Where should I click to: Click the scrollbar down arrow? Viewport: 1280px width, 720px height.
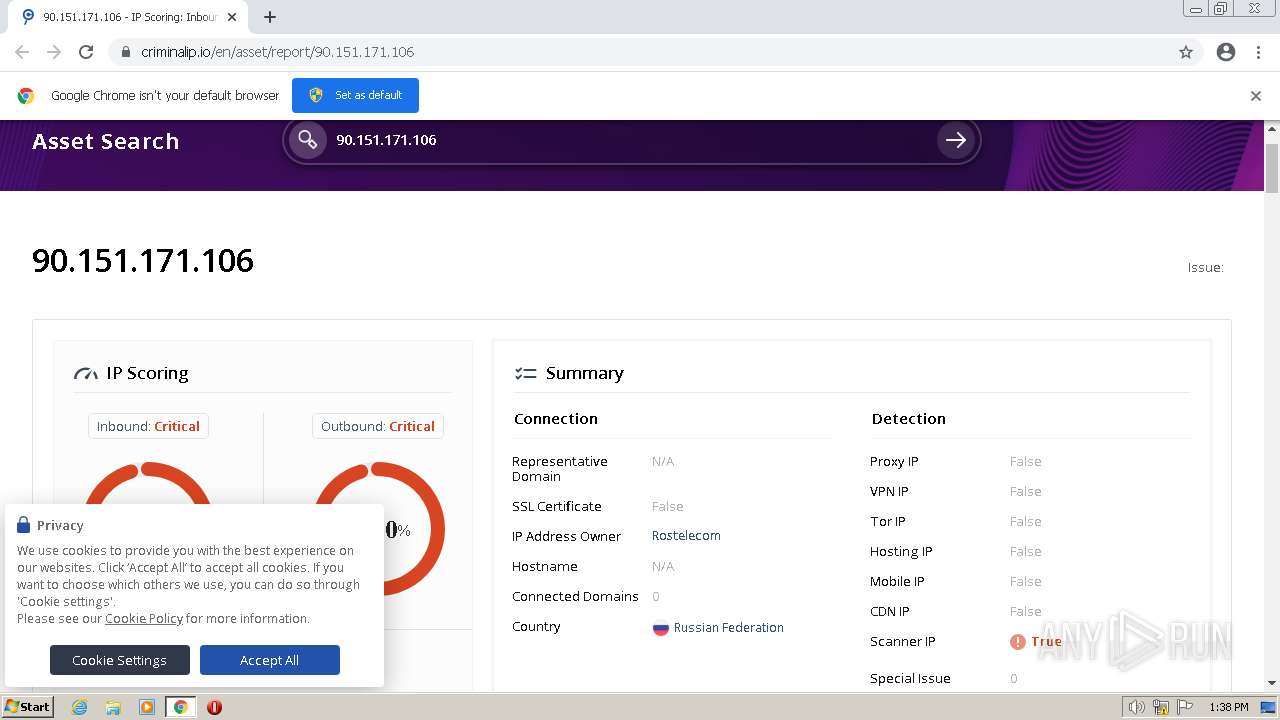[x=1272, y=683]
